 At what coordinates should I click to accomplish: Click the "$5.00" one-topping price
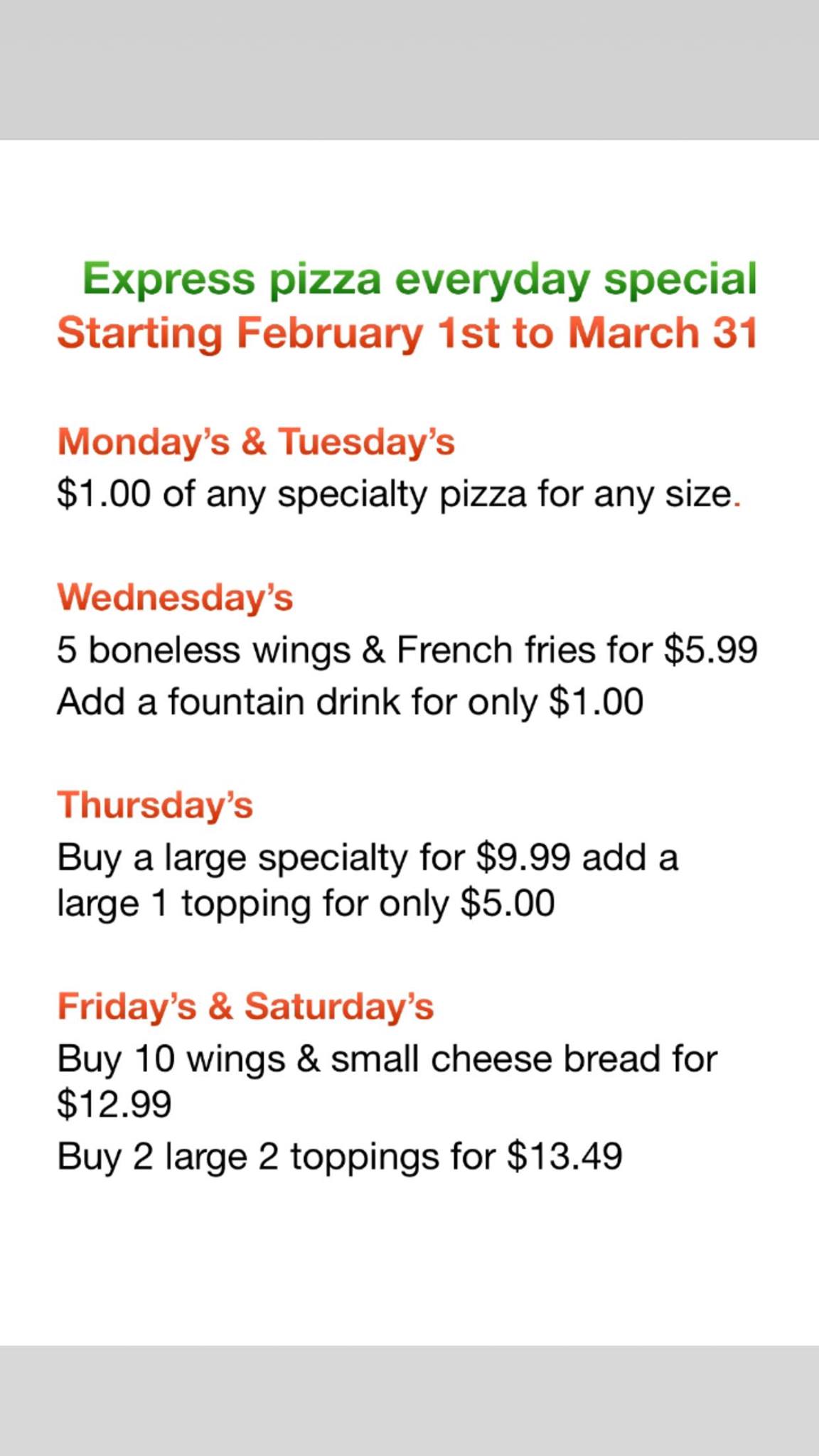(508, 904)
